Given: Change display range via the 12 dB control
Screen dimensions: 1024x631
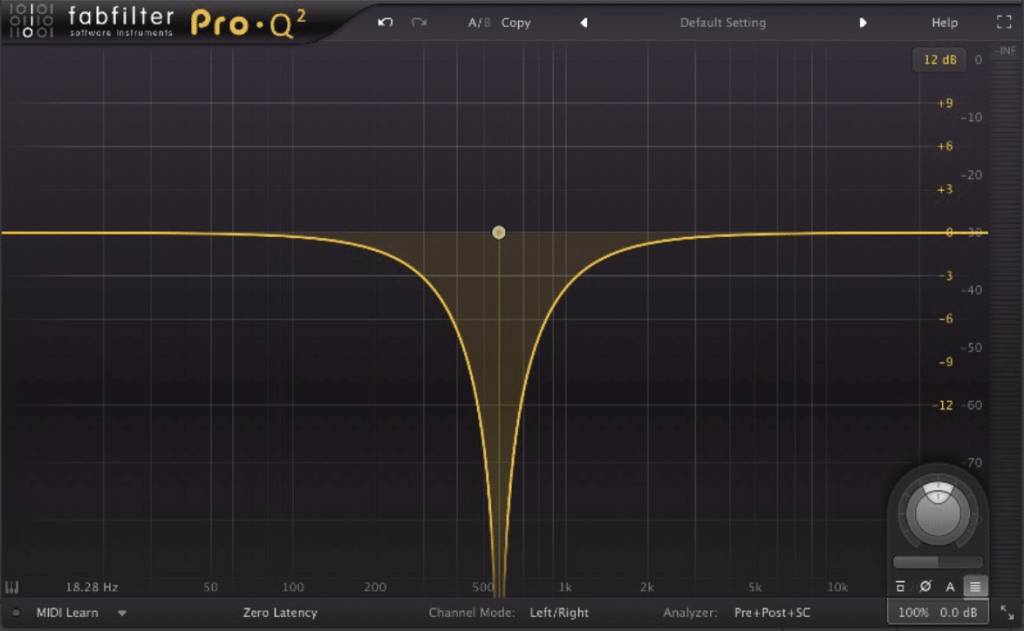Looking at the screenshot, I should pyautogui.click(x=938, y=60).
